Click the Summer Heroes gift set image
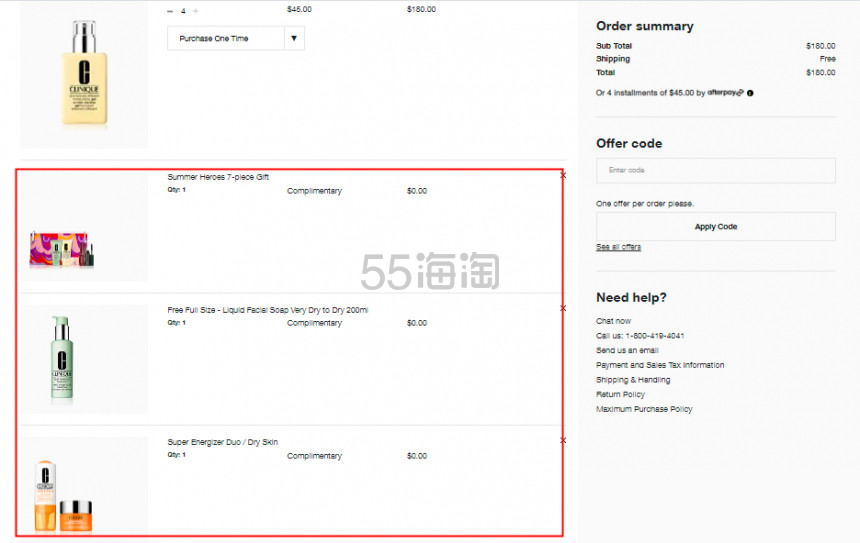 [x=61, y=249]
